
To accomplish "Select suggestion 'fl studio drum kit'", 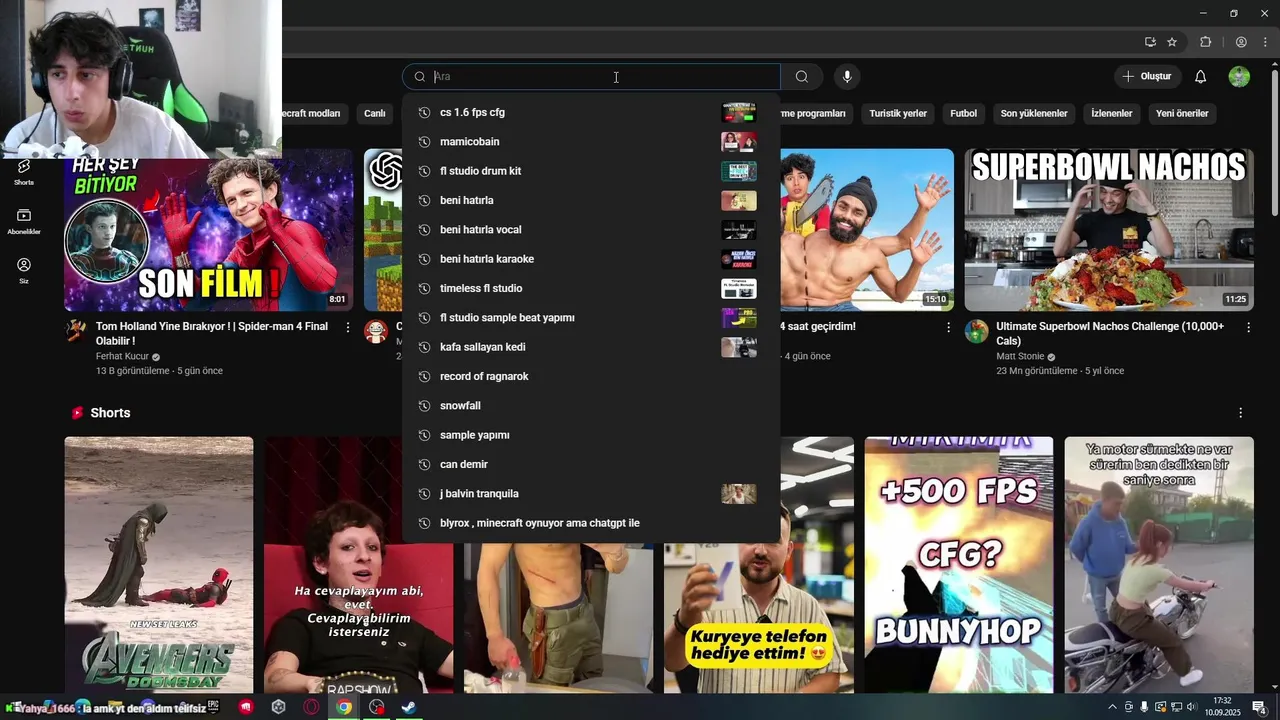I will (591, 171).
